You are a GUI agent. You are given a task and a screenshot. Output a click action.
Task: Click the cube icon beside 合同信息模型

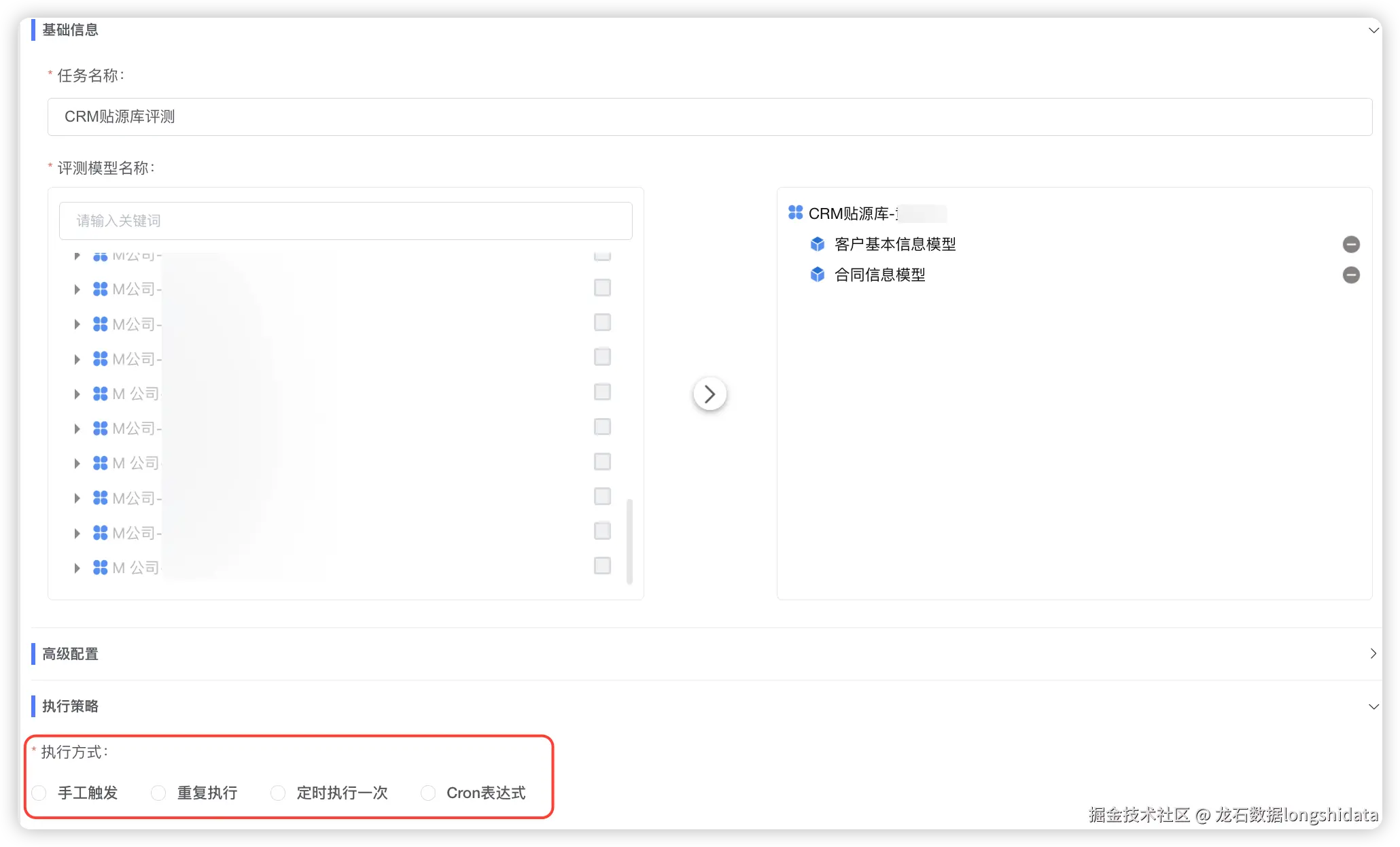818,275
